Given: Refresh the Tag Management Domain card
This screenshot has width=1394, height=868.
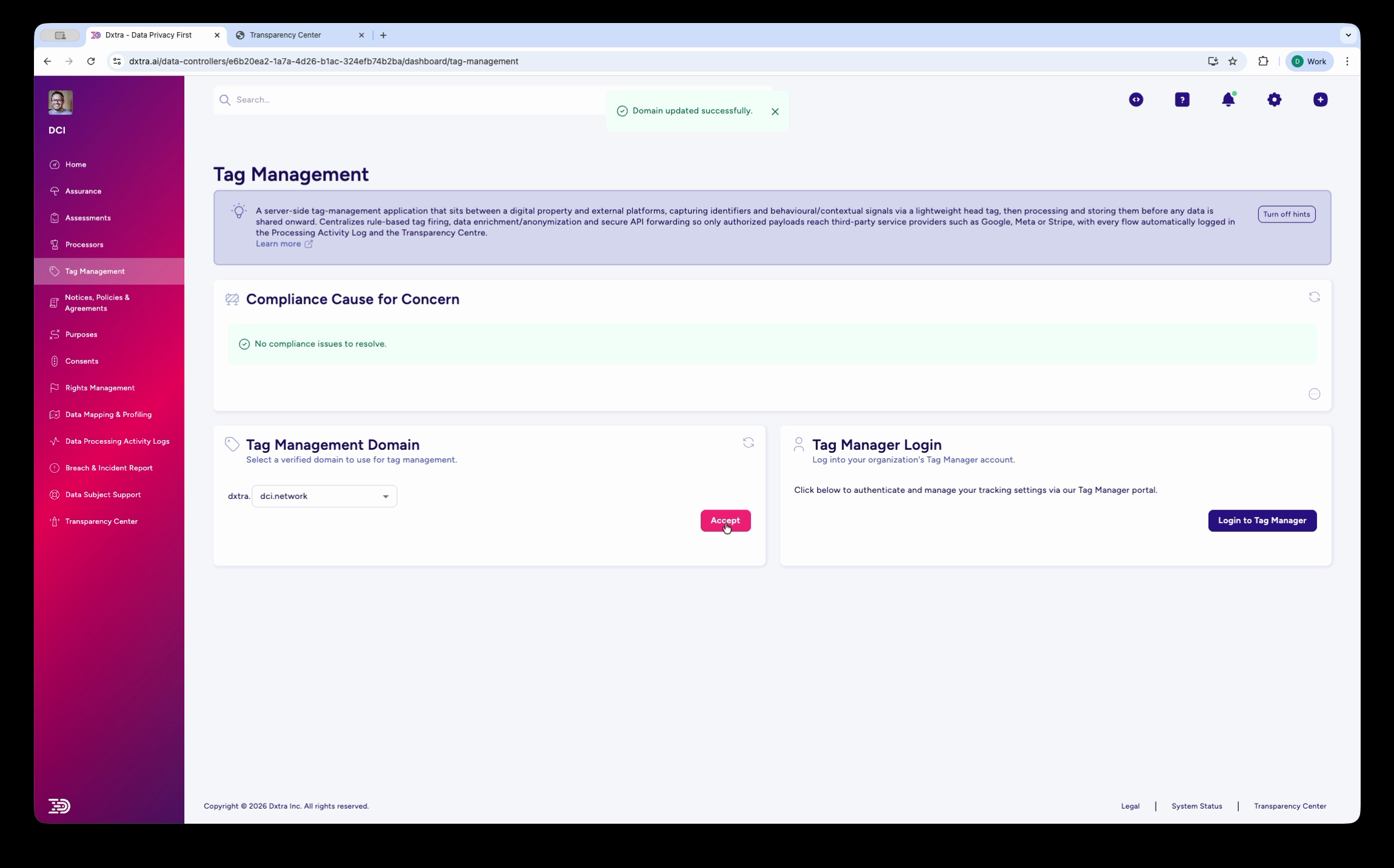Looking at the screenshot, I should coord(749,443).
